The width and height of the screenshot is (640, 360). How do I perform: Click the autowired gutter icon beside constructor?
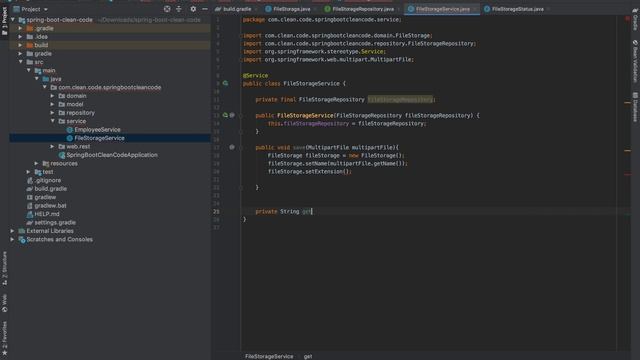(x=225, y=115)
